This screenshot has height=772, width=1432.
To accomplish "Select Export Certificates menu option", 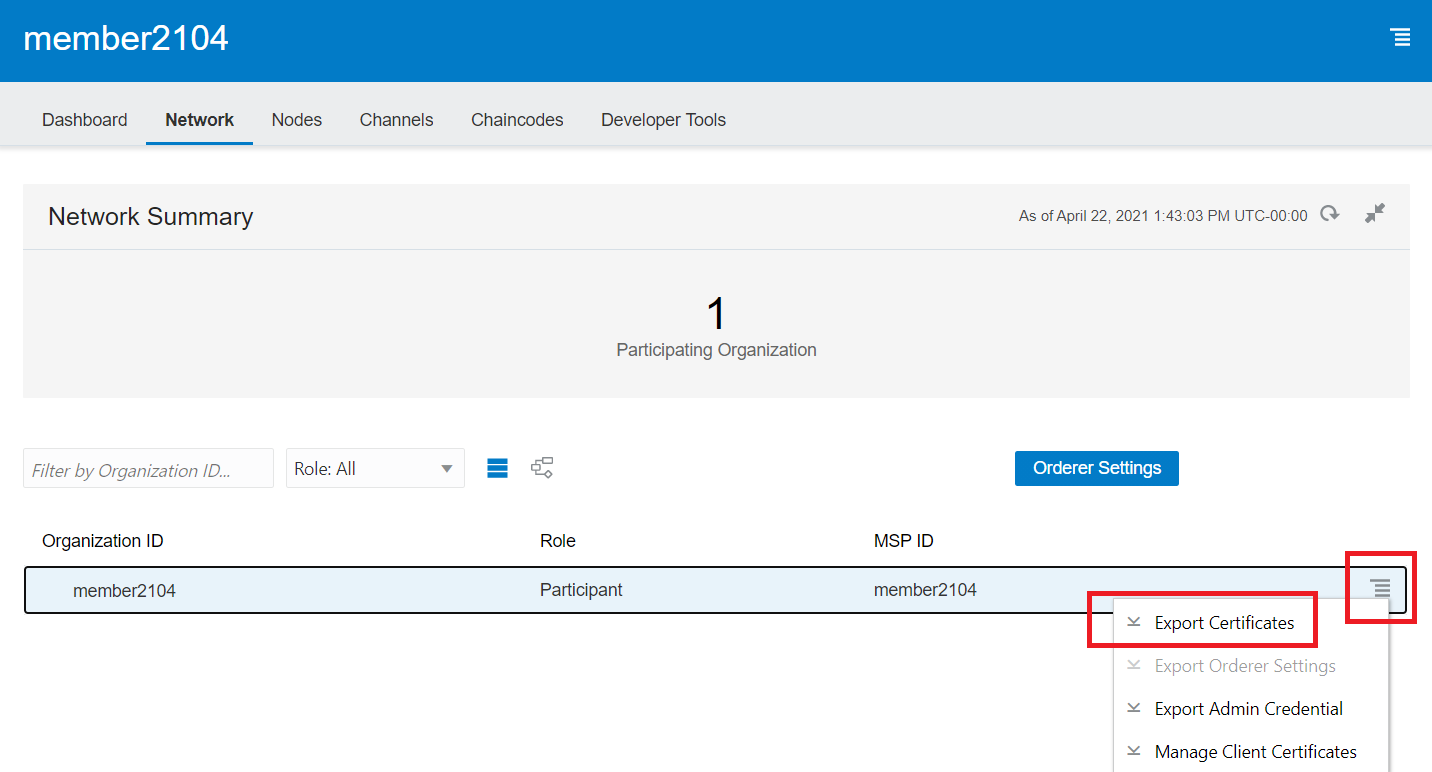I will click(1224, 623).
